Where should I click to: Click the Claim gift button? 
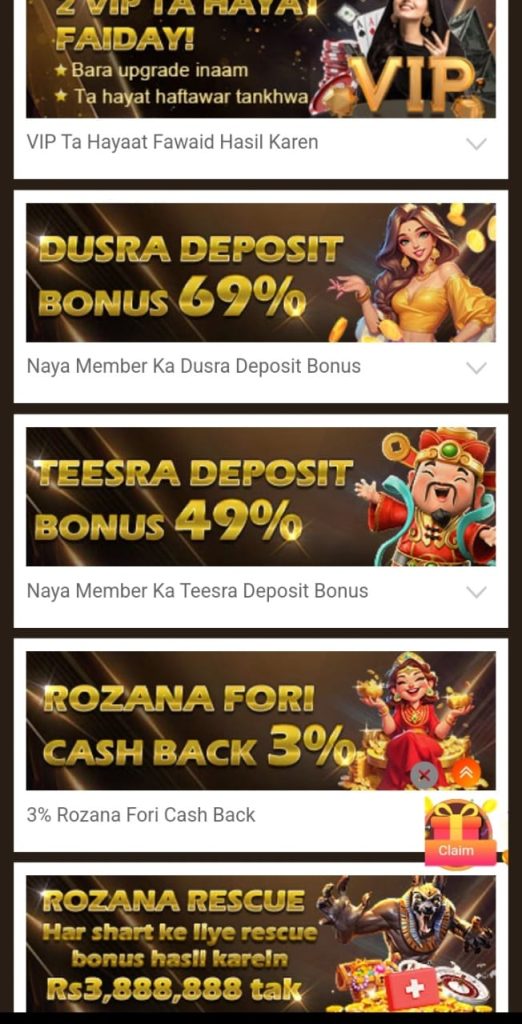click(456, 850)
